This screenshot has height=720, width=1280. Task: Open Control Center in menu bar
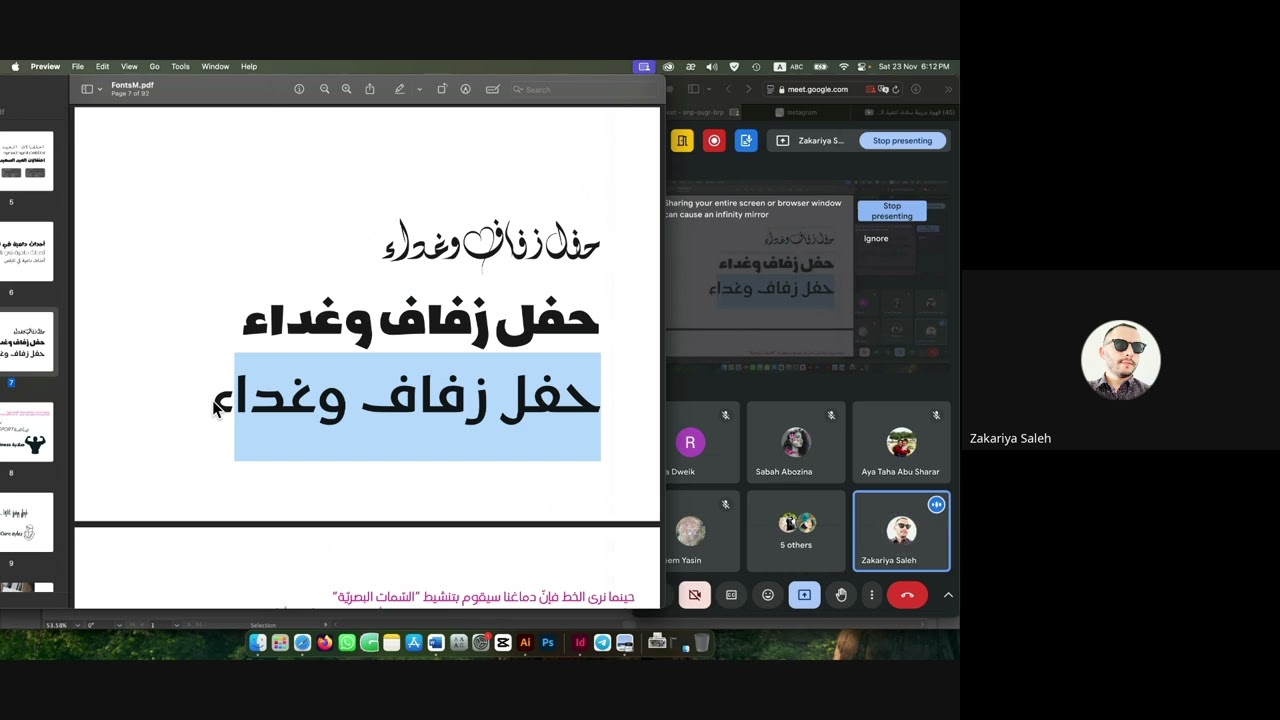point(864,67)
